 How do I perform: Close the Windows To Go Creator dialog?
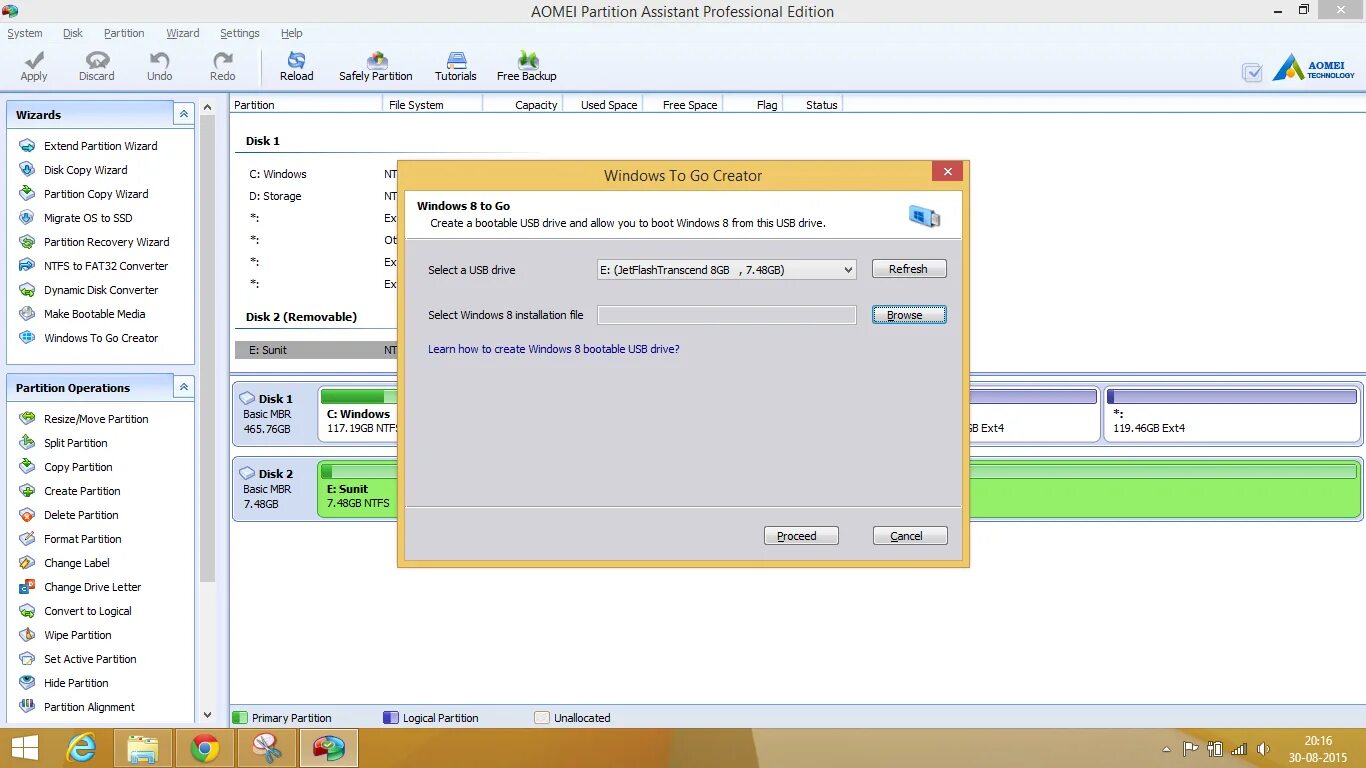[x=947, y=172]
